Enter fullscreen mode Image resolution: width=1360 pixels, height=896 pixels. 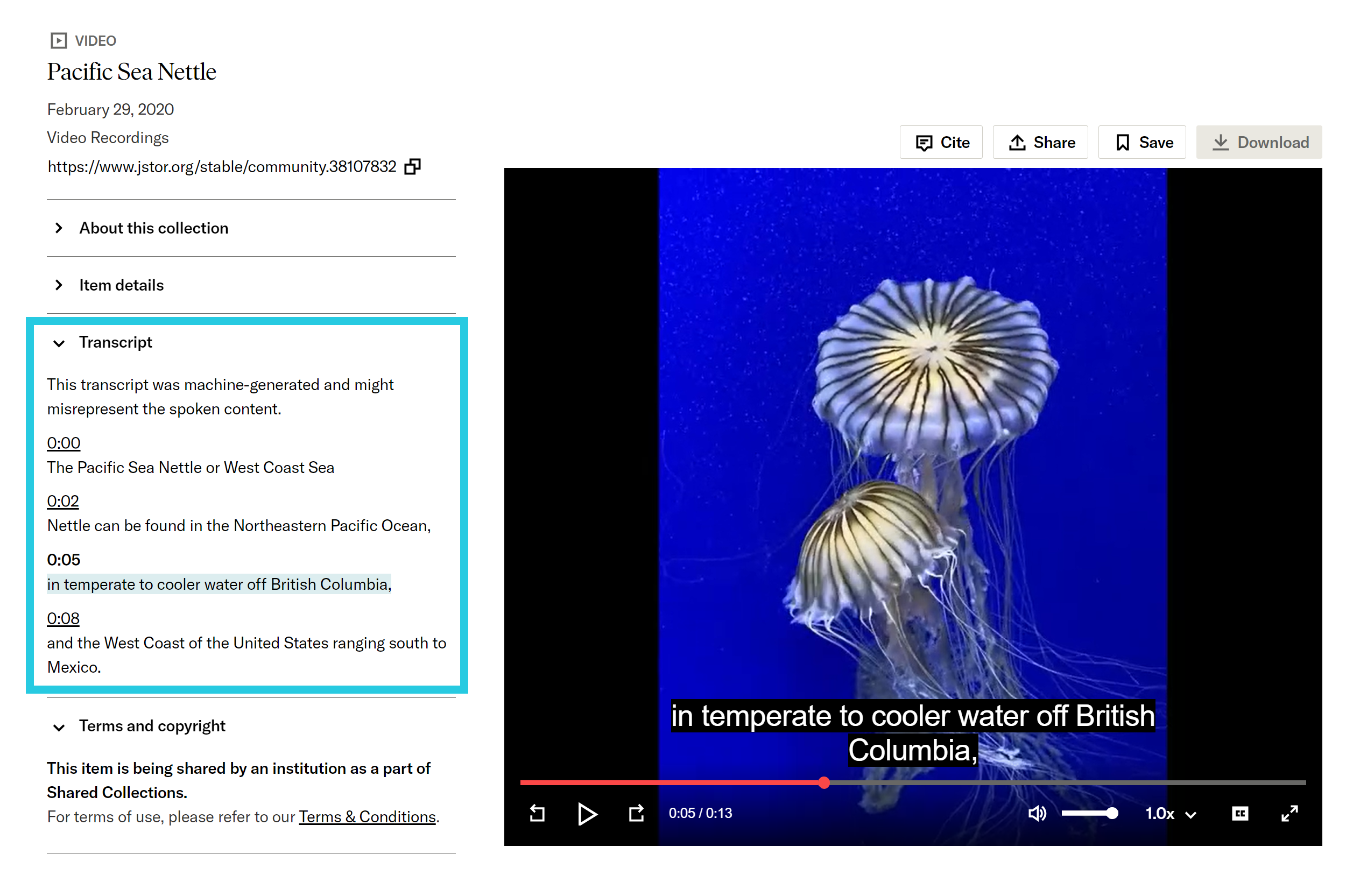coord(1289,813)
